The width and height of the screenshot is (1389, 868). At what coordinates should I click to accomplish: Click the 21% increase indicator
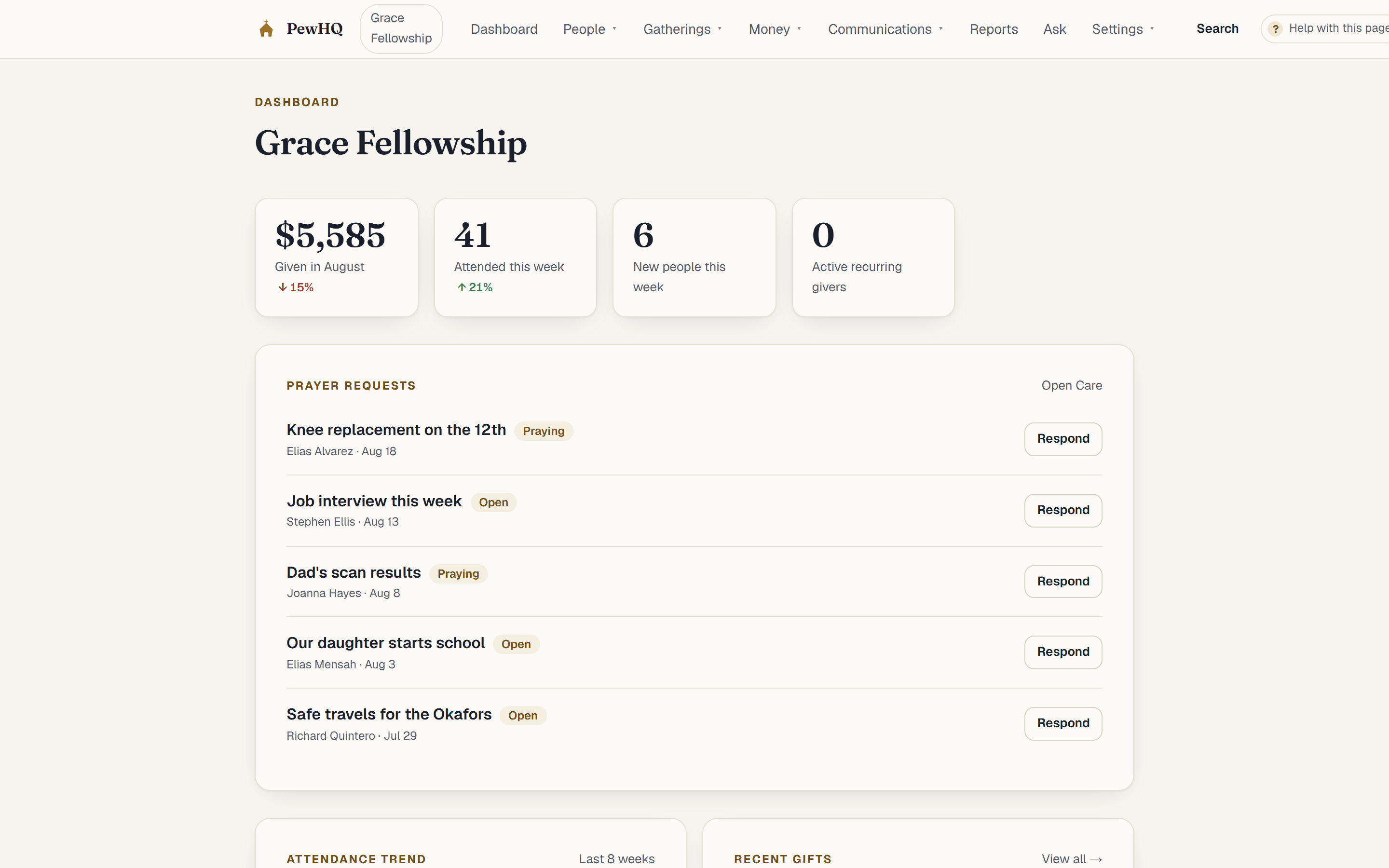(x=475, y=287)
